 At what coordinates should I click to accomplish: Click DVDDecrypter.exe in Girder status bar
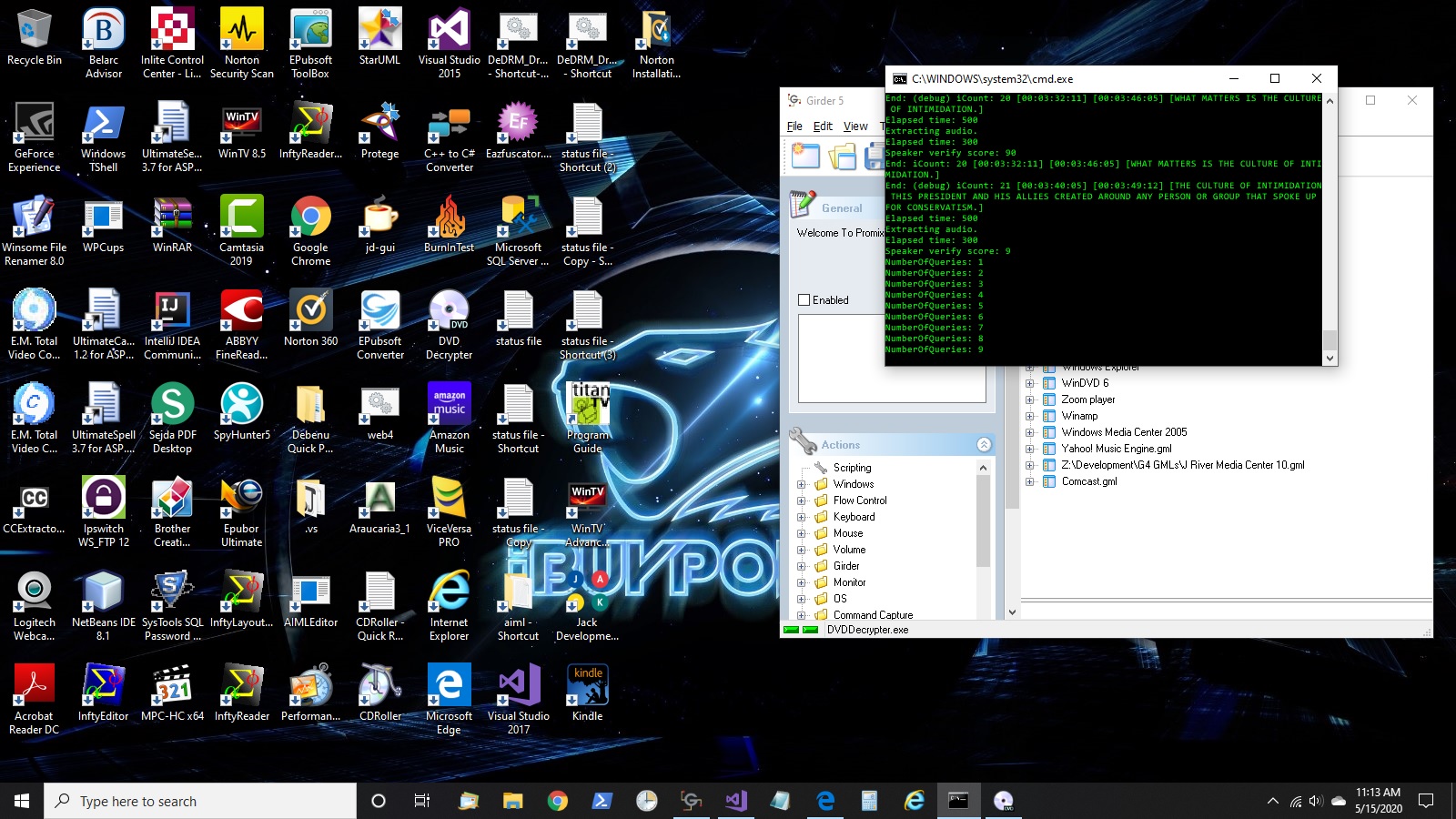coord(867,630)
